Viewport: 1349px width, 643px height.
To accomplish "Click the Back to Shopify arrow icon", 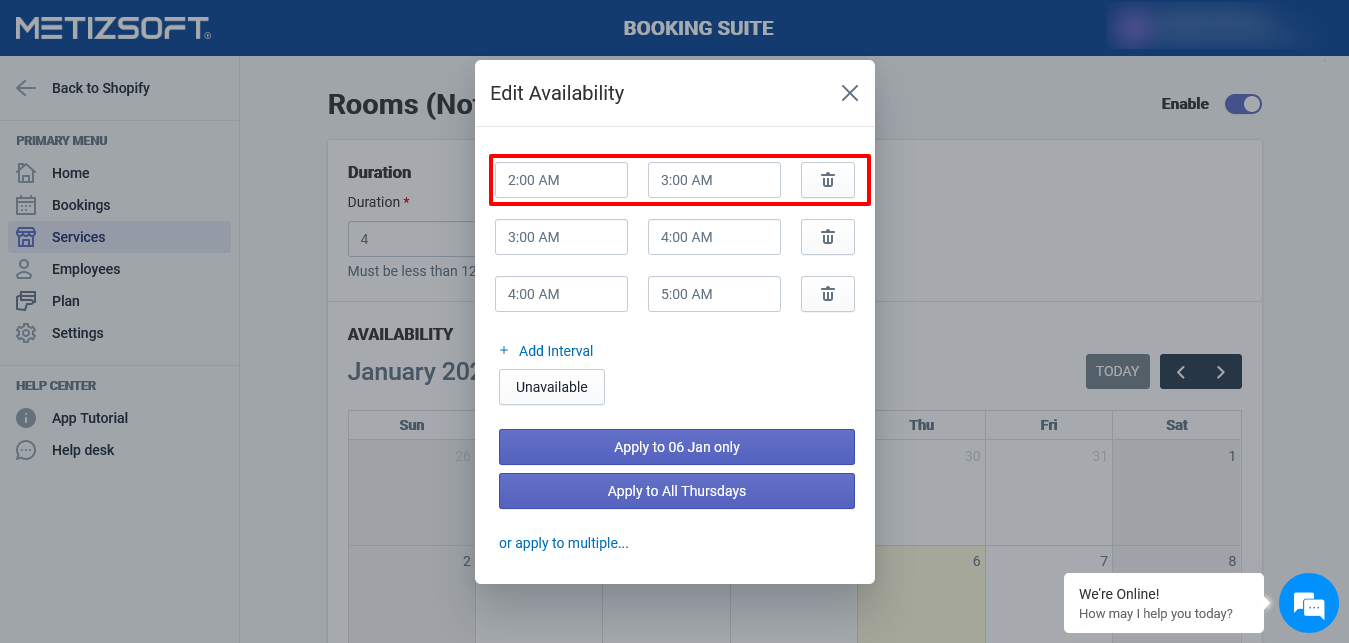I will 27,88.
